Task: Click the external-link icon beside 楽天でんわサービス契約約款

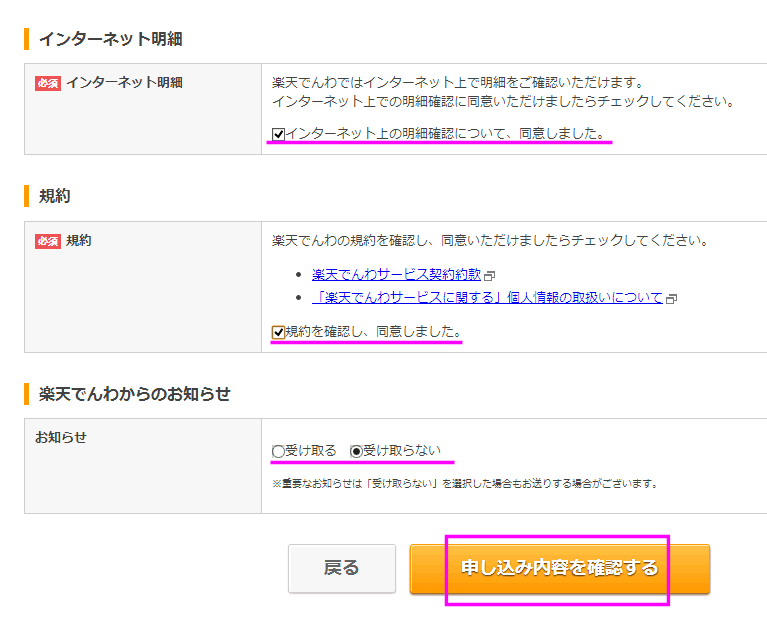Action: 490,275
